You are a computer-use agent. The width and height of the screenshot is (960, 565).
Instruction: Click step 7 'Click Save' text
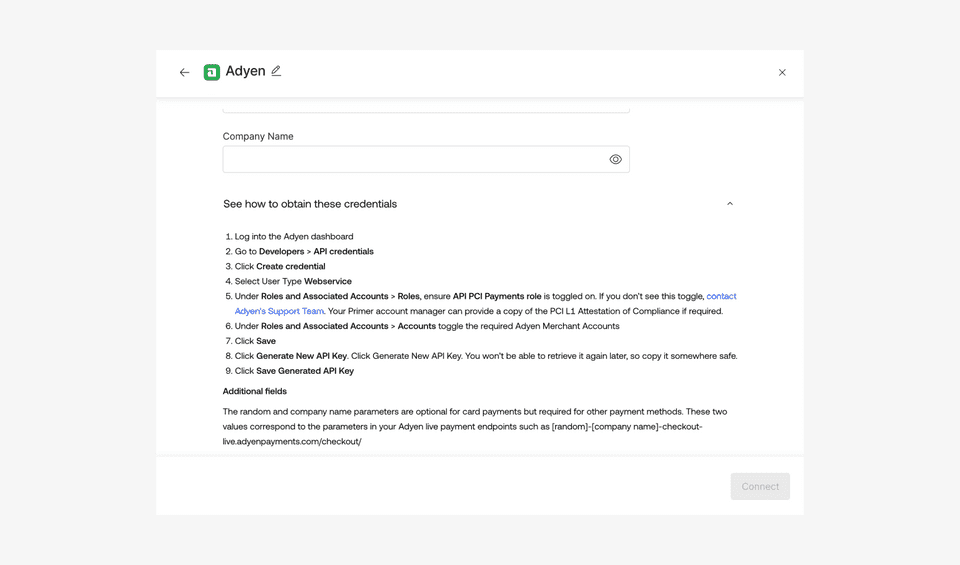[x=255, y=341]
